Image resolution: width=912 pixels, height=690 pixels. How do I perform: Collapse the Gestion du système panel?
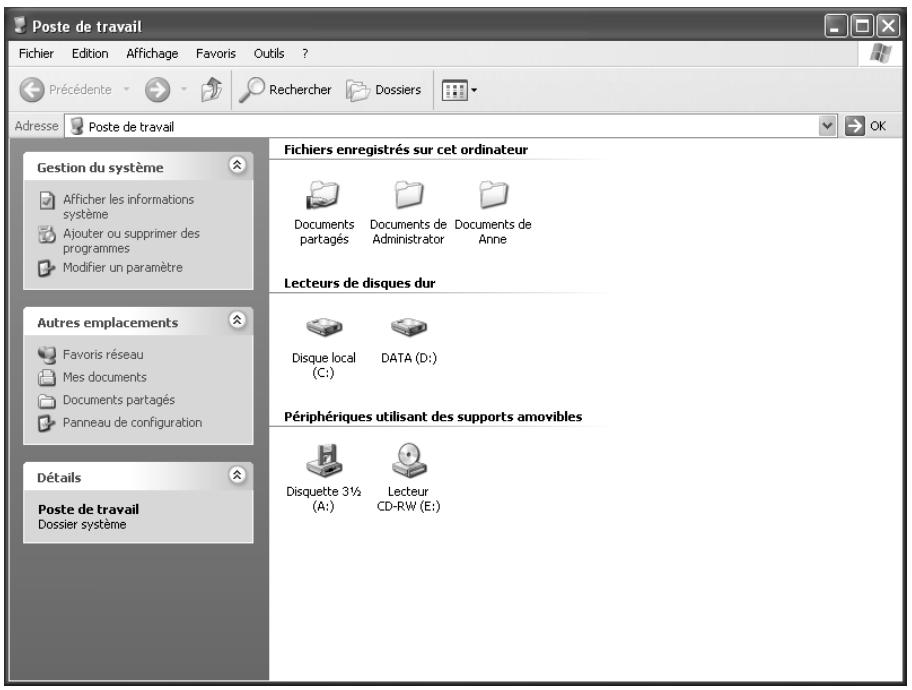click(237, 165)
